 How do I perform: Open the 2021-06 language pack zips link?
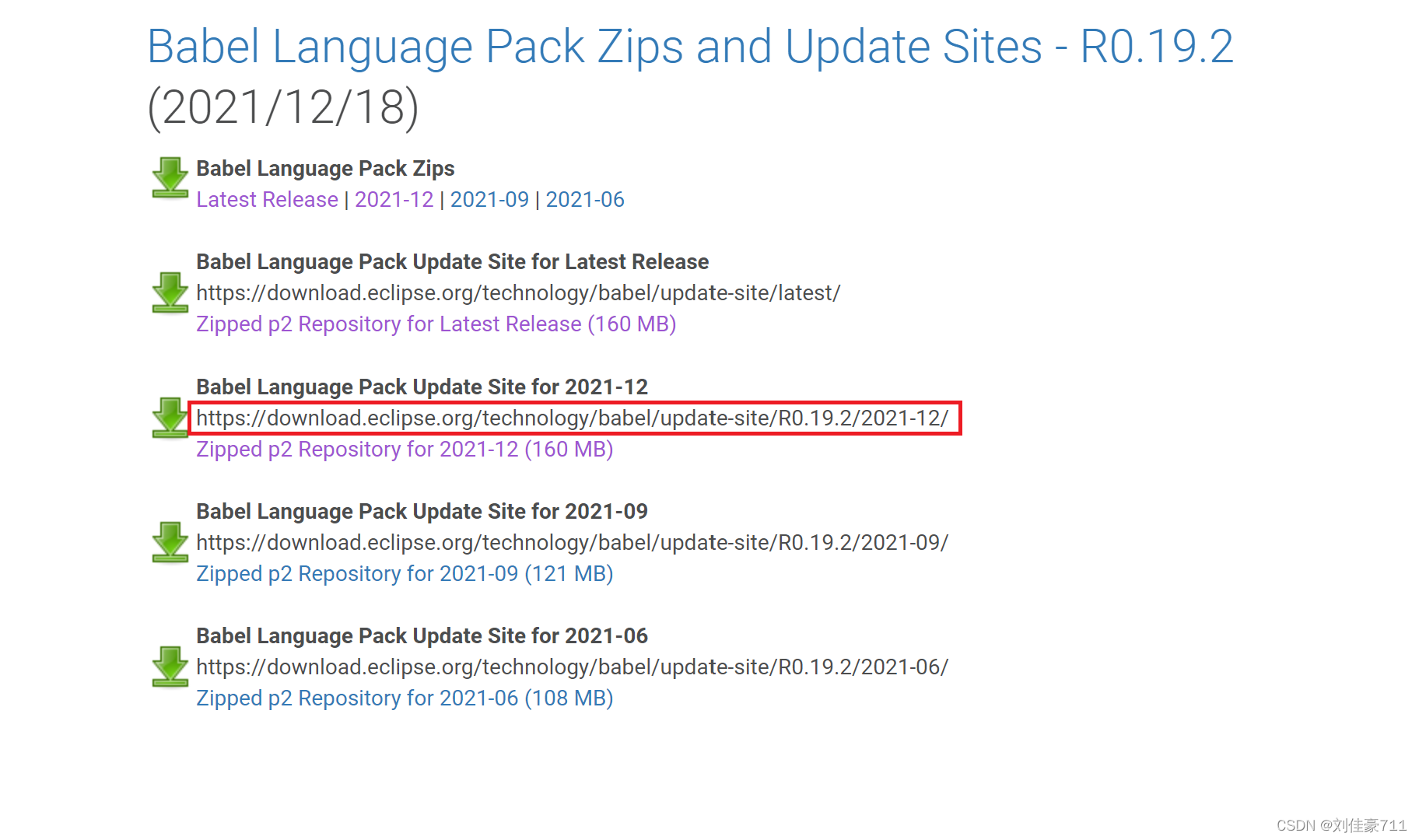(585, 200)
